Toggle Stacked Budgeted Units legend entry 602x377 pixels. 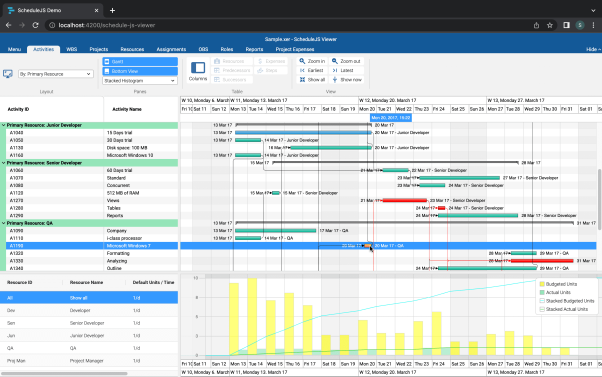[x=567, y=301]
